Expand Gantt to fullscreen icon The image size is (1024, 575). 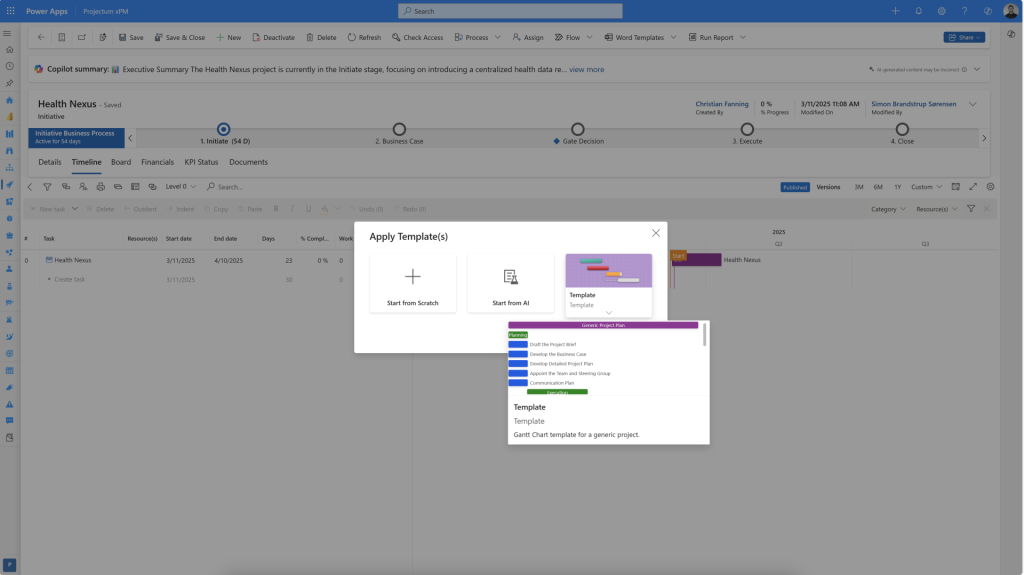(x=973, y=187)
